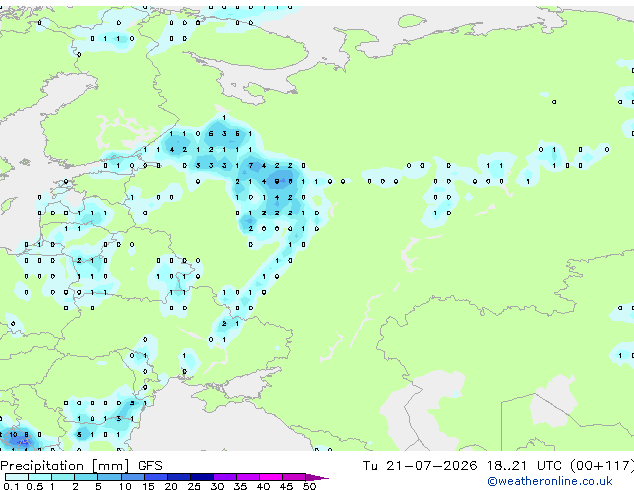Click the above-50 mm legend arrow tip
The height and width of the screenshot is (490, 634).
coord(317,477)
